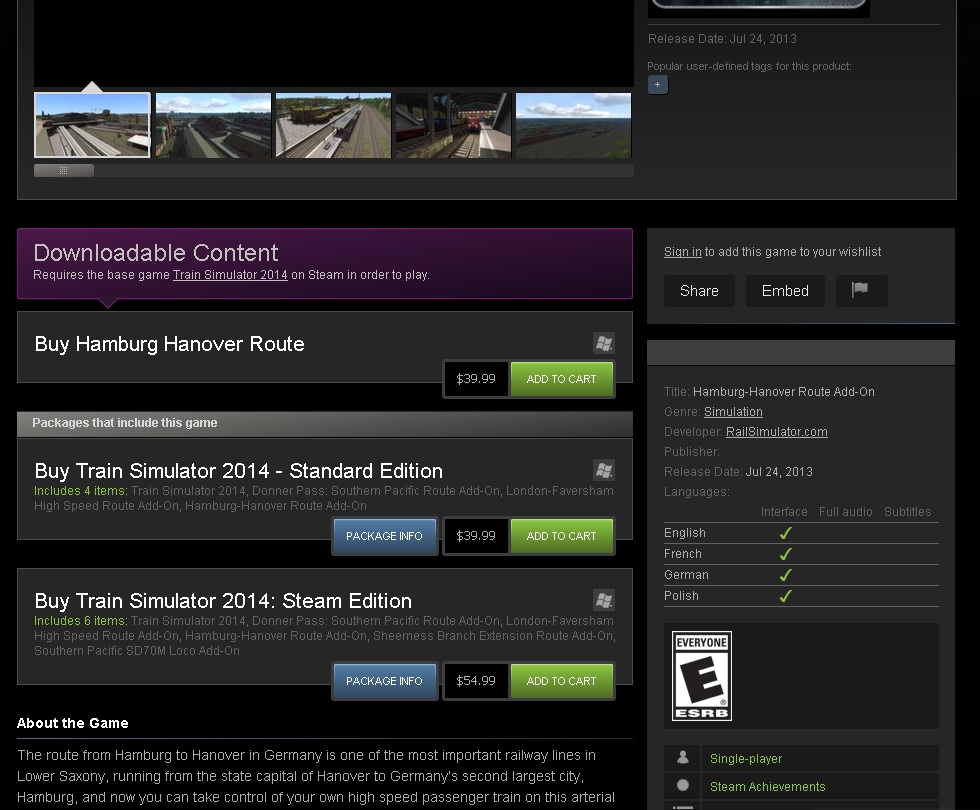Click the $39.99 price of Hamburg Hanover Route

click(x=476, y=379)
